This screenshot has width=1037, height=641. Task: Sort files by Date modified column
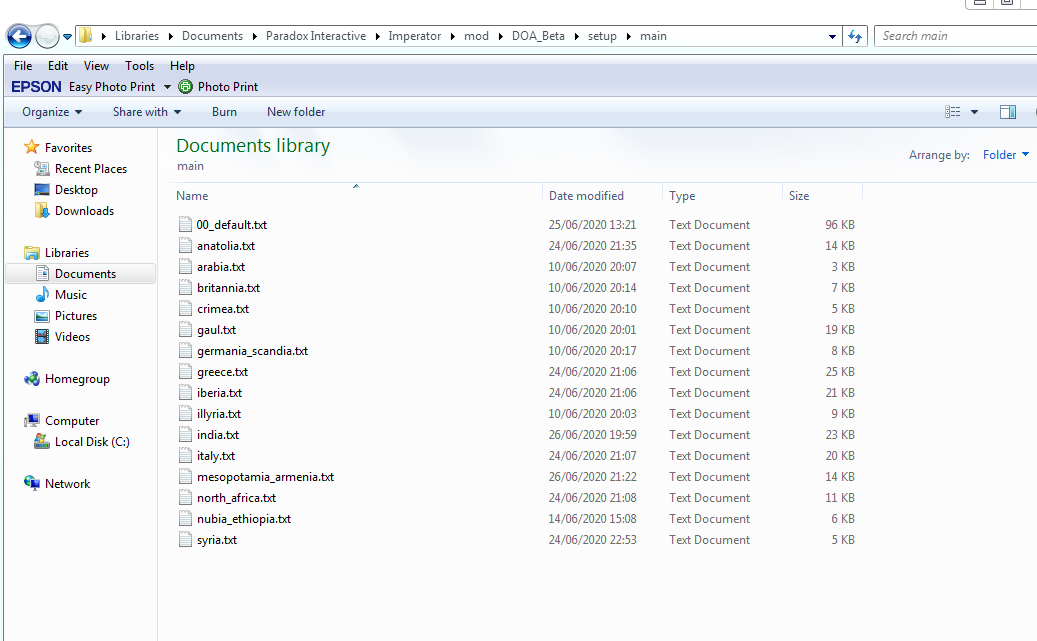click(x=586, y=196)
